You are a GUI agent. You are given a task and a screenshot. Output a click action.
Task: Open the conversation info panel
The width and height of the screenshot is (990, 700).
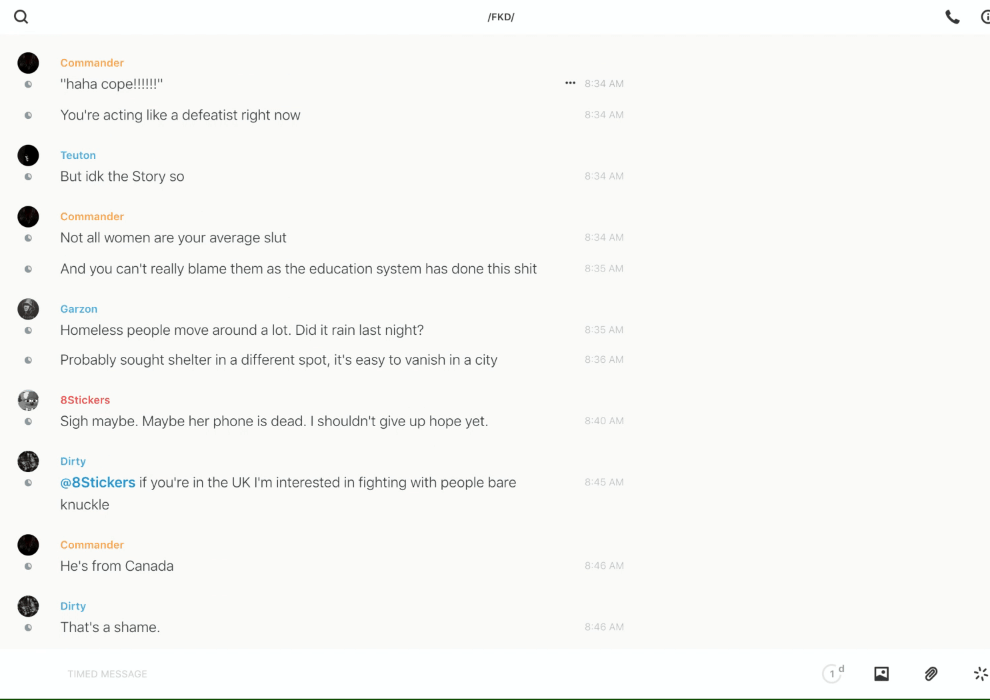tap(985, 17)
